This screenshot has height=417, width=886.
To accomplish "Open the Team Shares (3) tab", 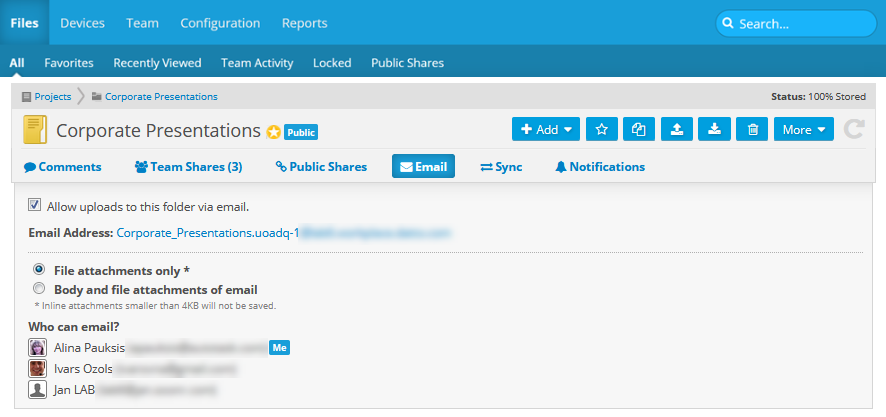I will pyautogui.click(x=188, y=167).
